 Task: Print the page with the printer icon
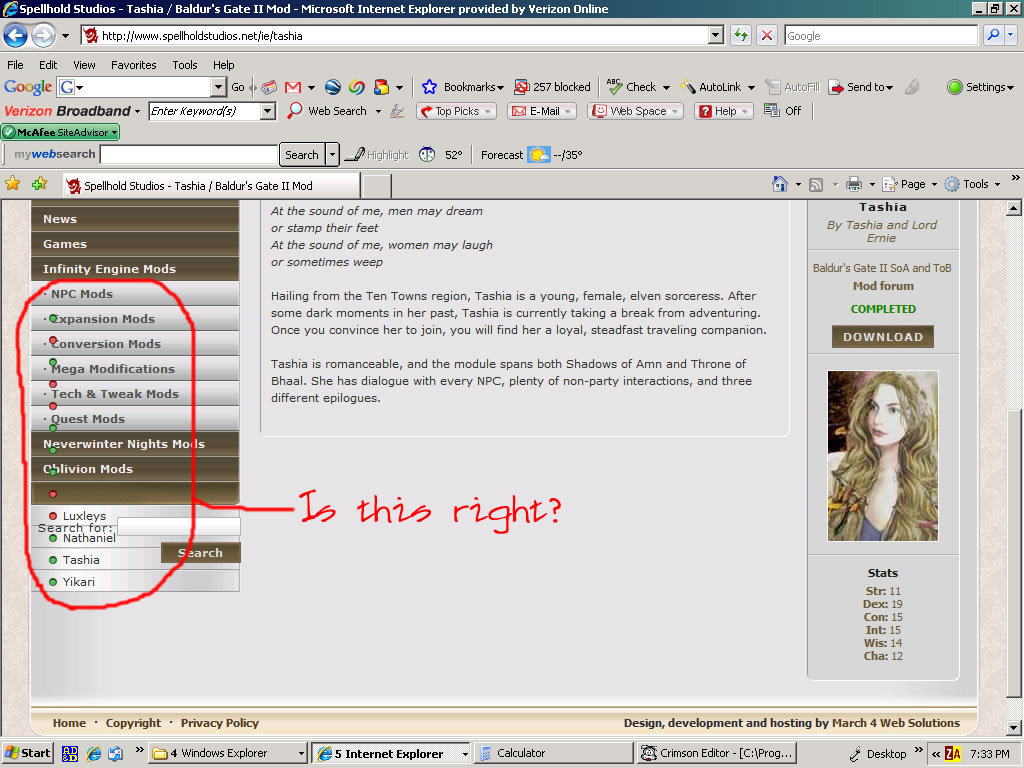(x=854, y=184)
